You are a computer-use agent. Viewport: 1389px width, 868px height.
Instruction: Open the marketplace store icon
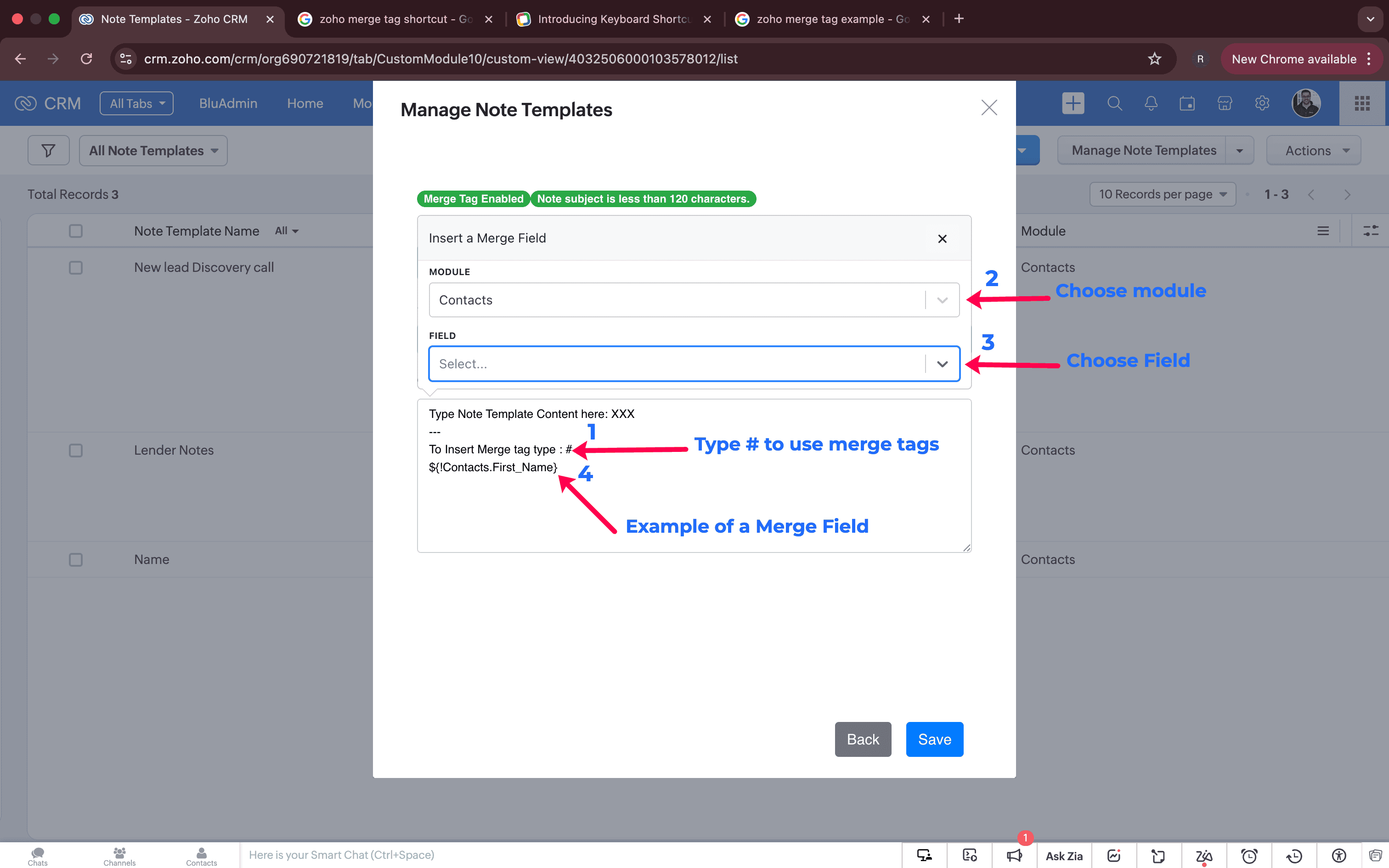tap(1225, 103)
